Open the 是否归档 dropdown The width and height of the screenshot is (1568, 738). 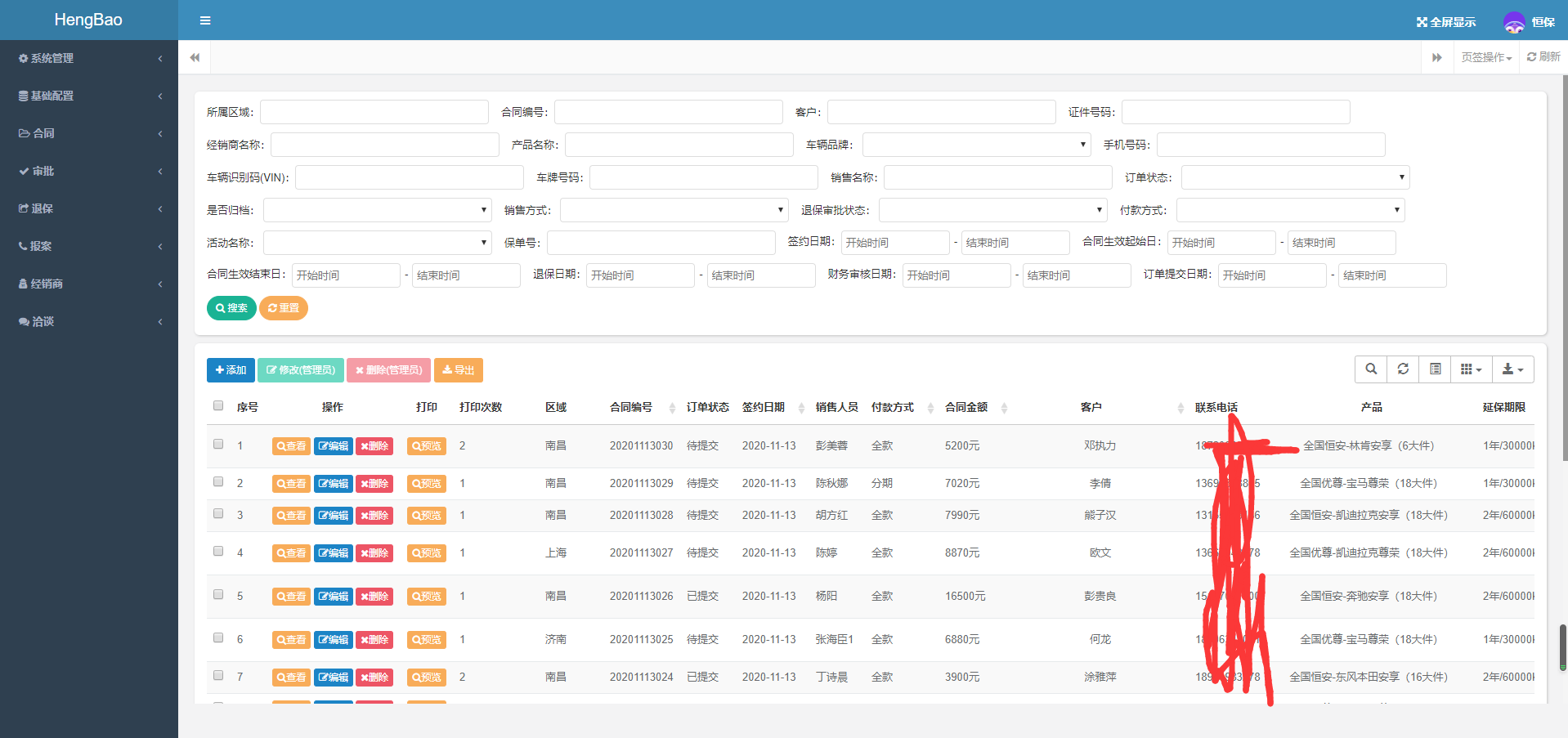pyautogui.click(x=378, y=210)
